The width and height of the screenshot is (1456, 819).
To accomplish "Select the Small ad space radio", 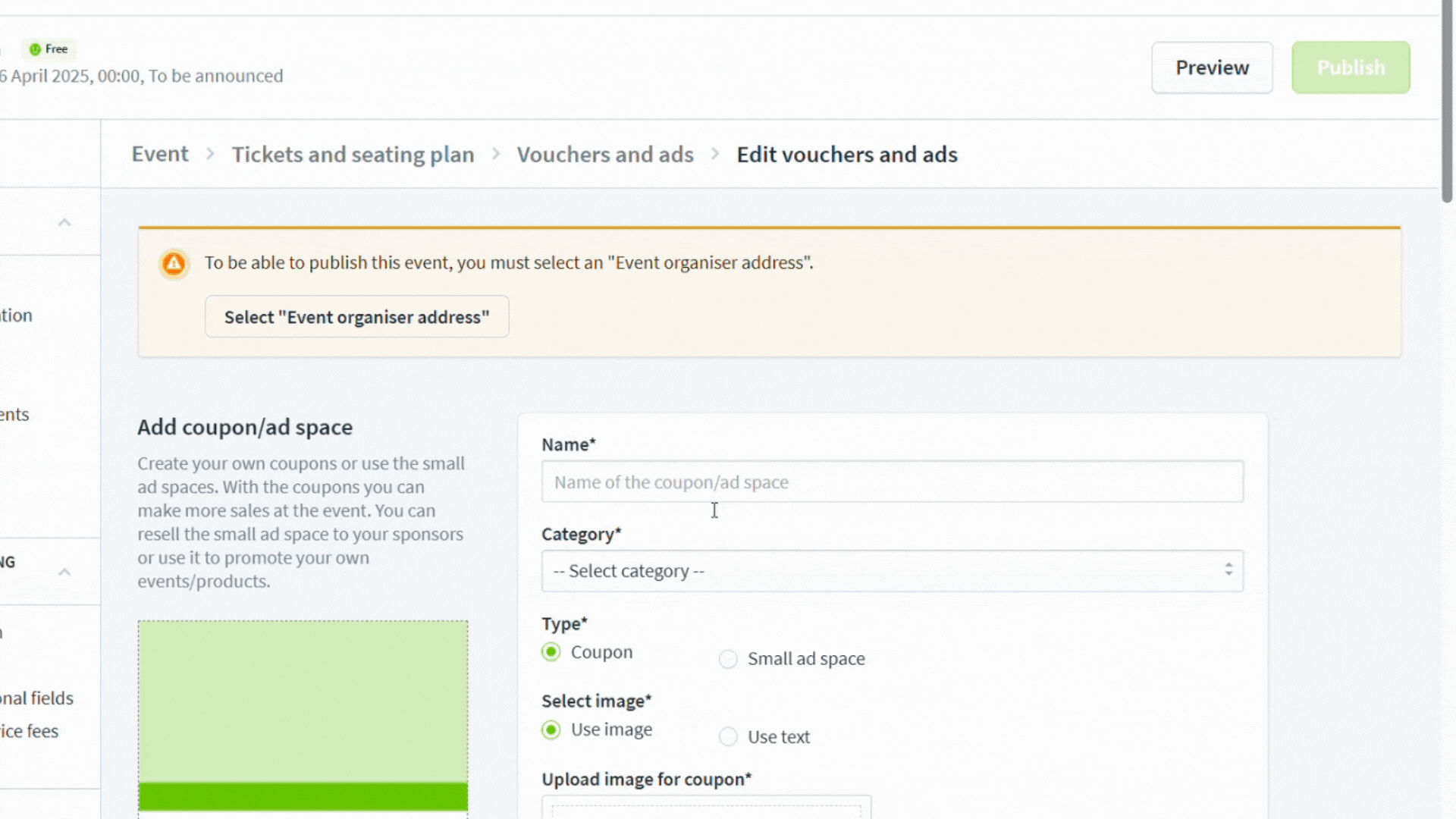I will [728, 659].
